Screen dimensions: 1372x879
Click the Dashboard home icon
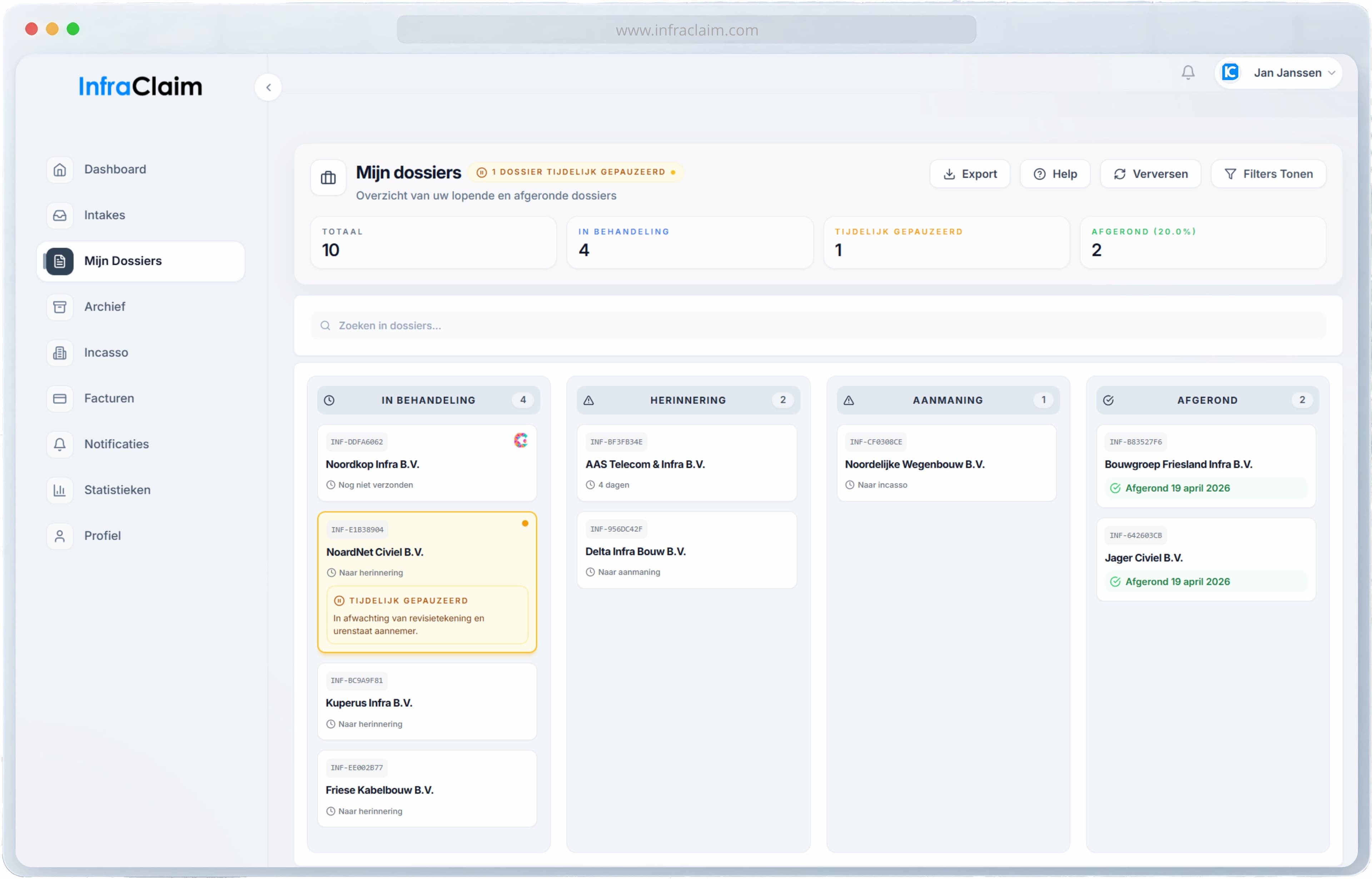coord(60,169)
